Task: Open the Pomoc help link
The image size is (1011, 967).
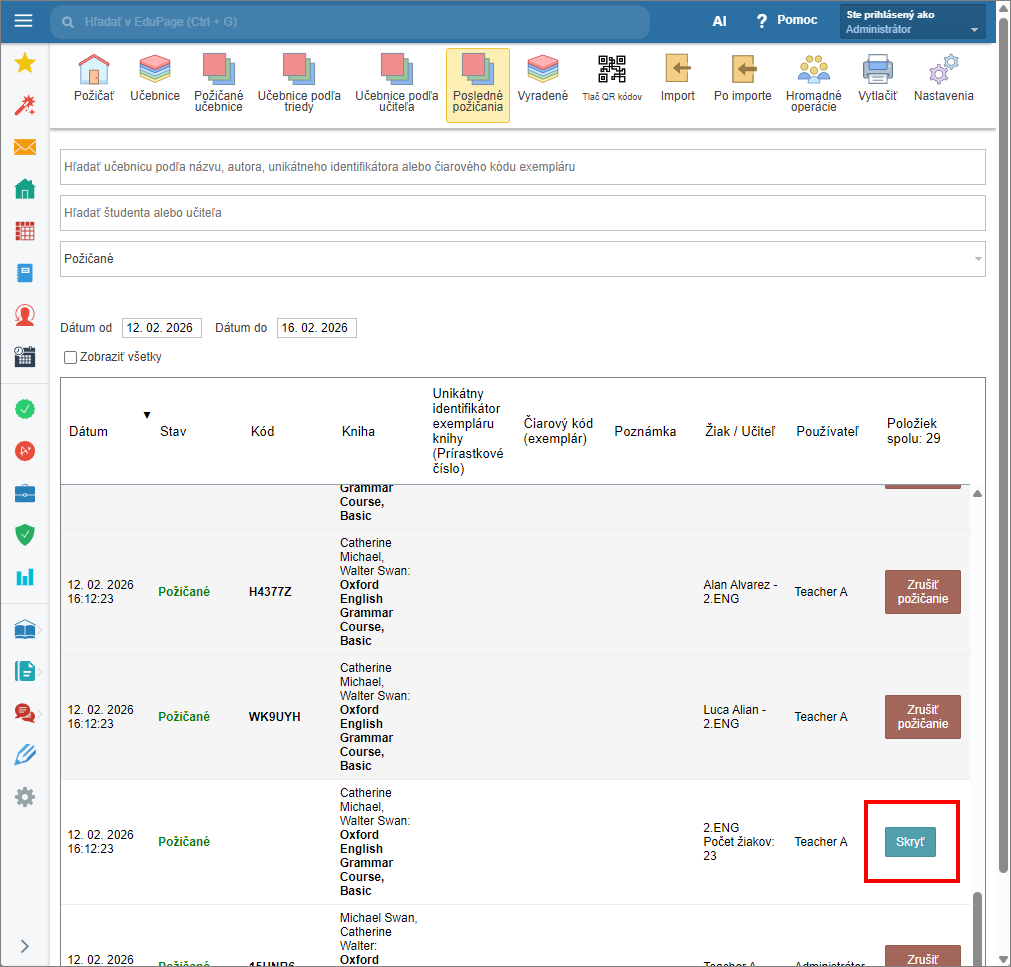Action: click(x=786, y=21)
